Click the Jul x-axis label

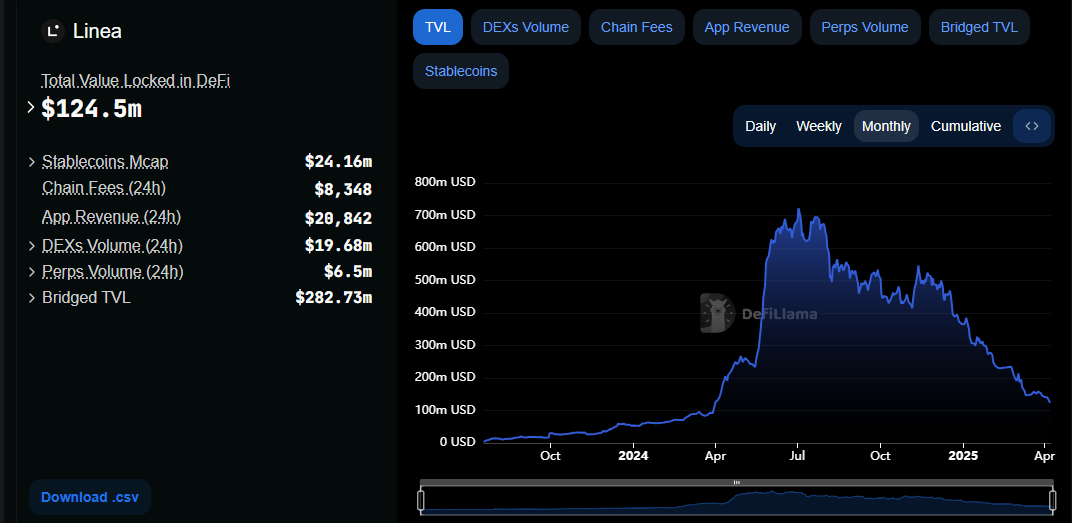pos(797,455)
